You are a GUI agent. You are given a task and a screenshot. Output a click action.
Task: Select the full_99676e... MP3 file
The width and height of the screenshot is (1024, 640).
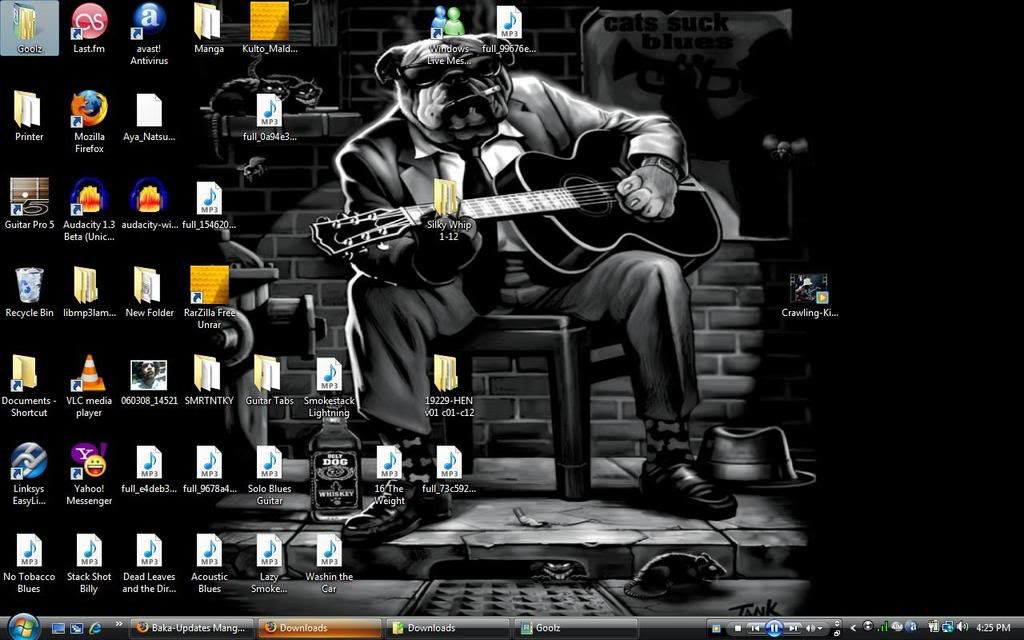pyautogui.click(x=509, y=29)
